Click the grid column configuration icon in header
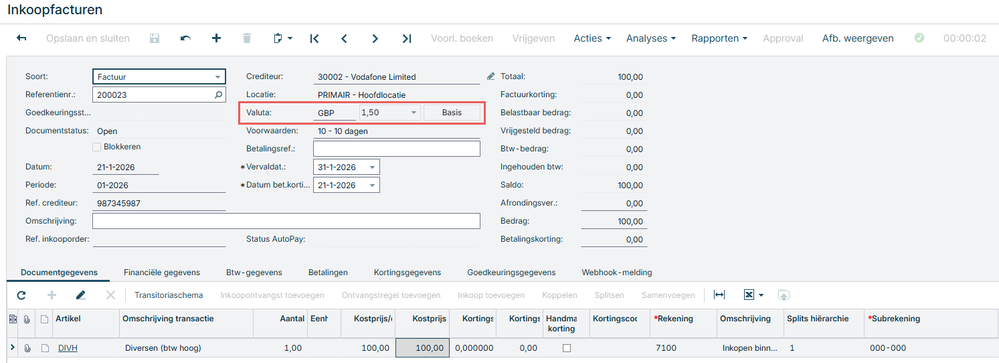The image size is (999, 363). [13, 318]
